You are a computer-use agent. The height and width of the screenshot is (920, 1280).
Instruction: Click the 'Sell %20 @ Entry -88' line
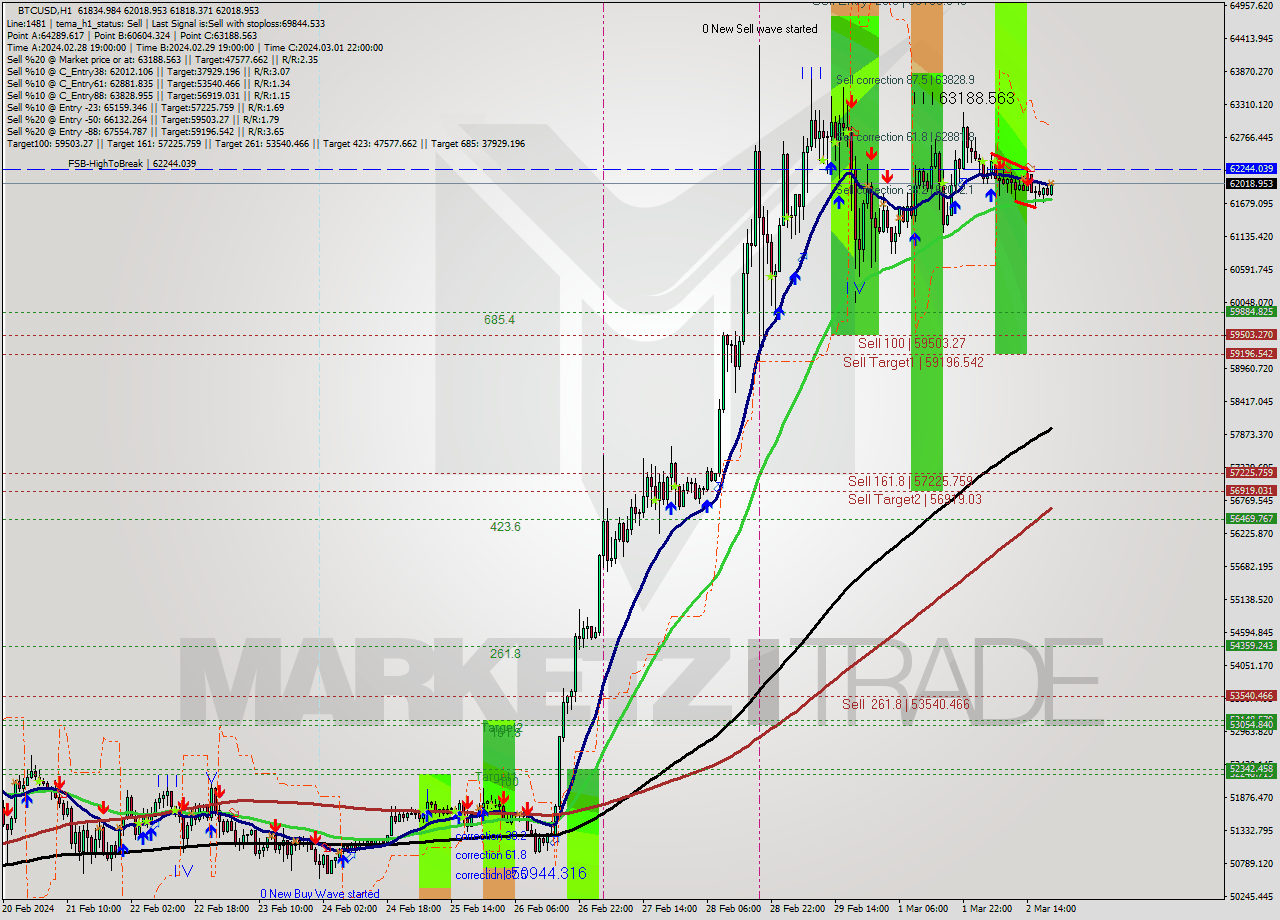146,131
